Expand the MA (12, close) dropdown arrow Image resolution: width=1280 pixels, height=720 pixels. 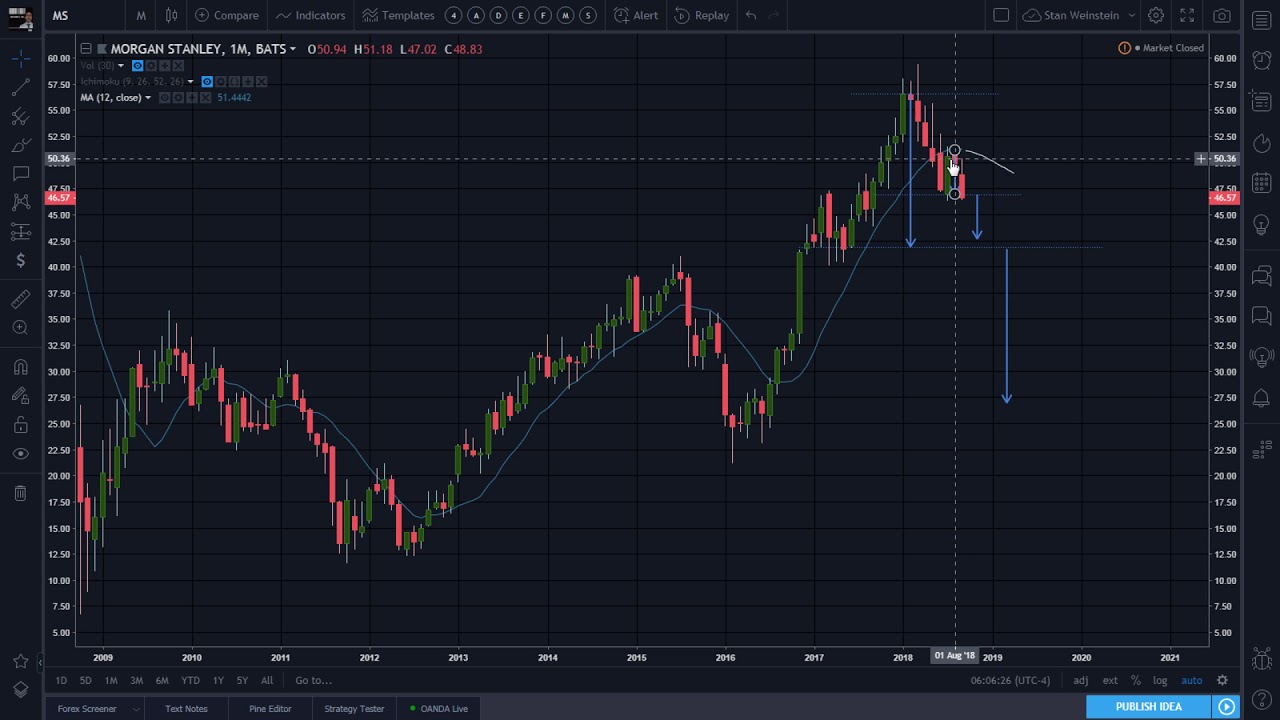(147, 97)
